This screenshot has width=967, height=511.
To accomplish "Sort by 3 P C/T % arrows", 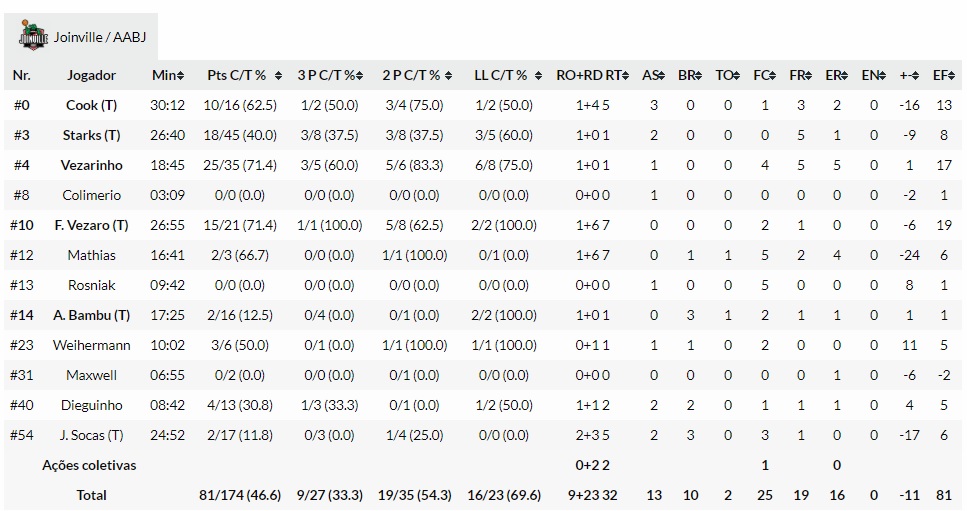I will 364,75.
